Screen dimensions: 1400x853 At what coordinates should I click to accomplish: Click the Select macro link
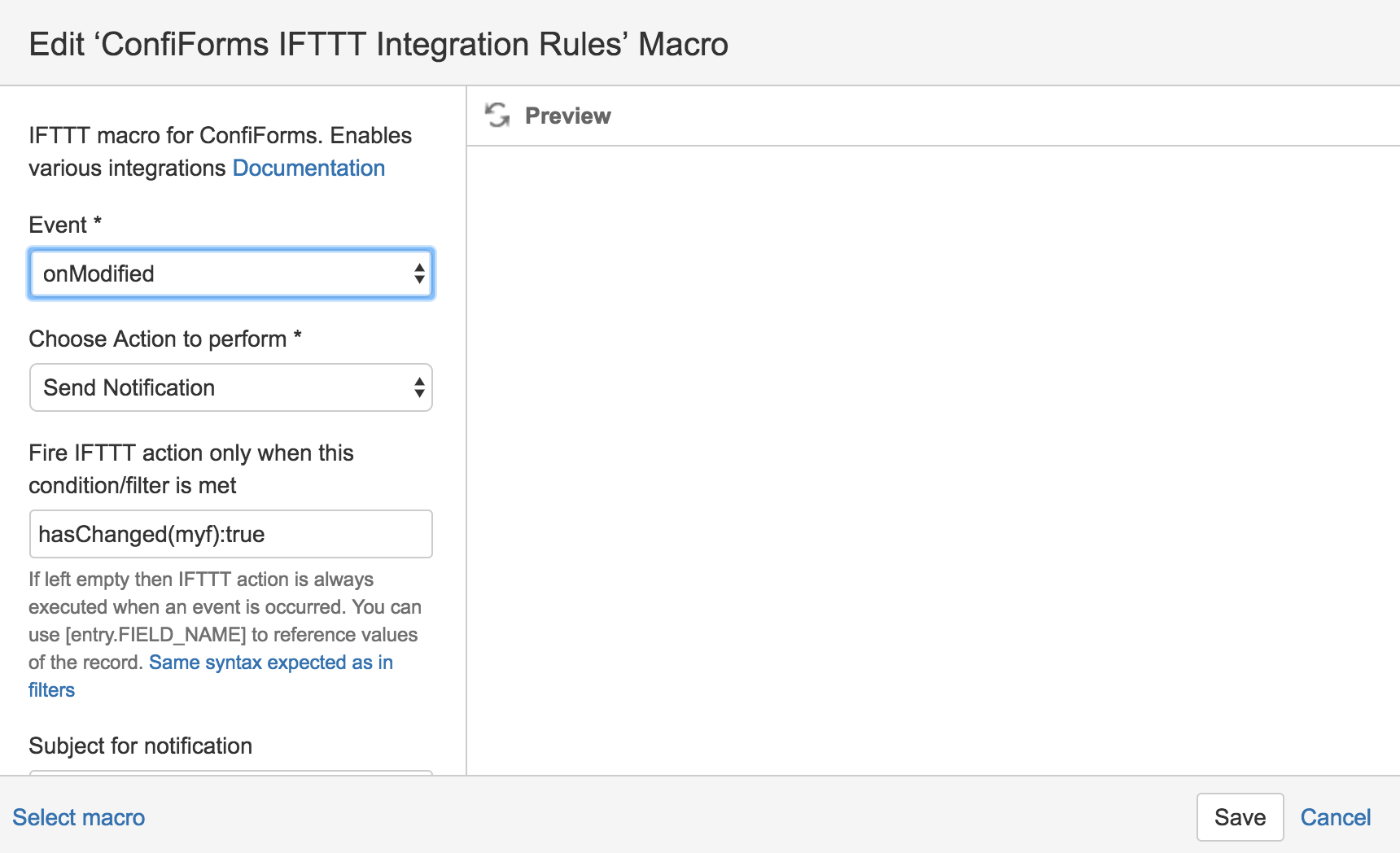[79, 817]
